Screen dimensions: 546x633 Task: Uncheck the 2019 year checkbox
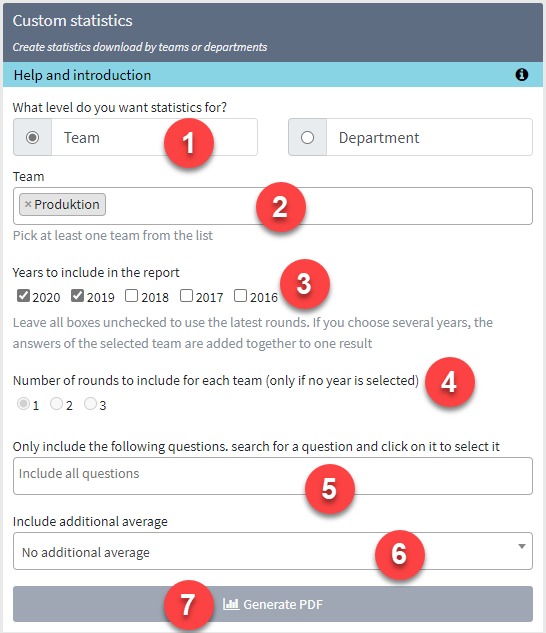pyautogui.click(x=78, y=296)
